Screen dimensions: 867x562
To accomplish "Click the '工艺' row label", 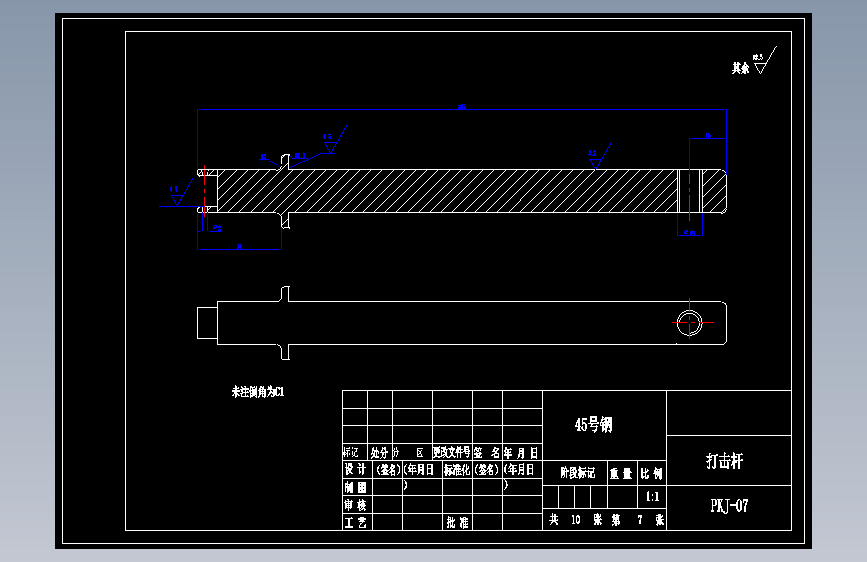I will pos(356,523).
